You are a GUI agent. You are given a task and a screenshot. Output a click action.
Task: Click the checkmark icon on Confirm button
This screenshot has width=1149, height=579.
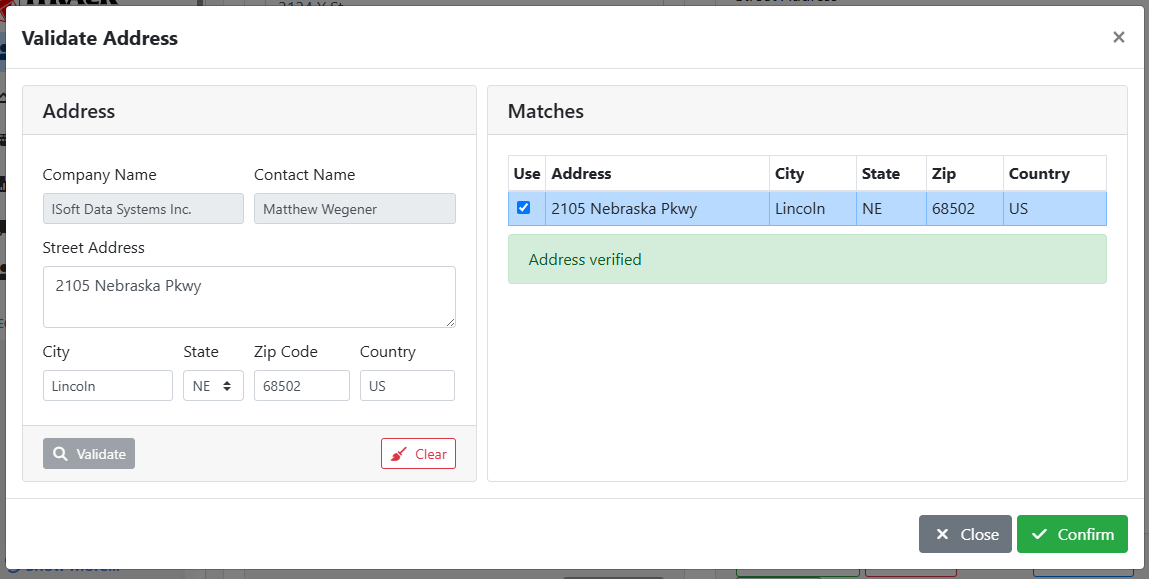(1040, 534)
